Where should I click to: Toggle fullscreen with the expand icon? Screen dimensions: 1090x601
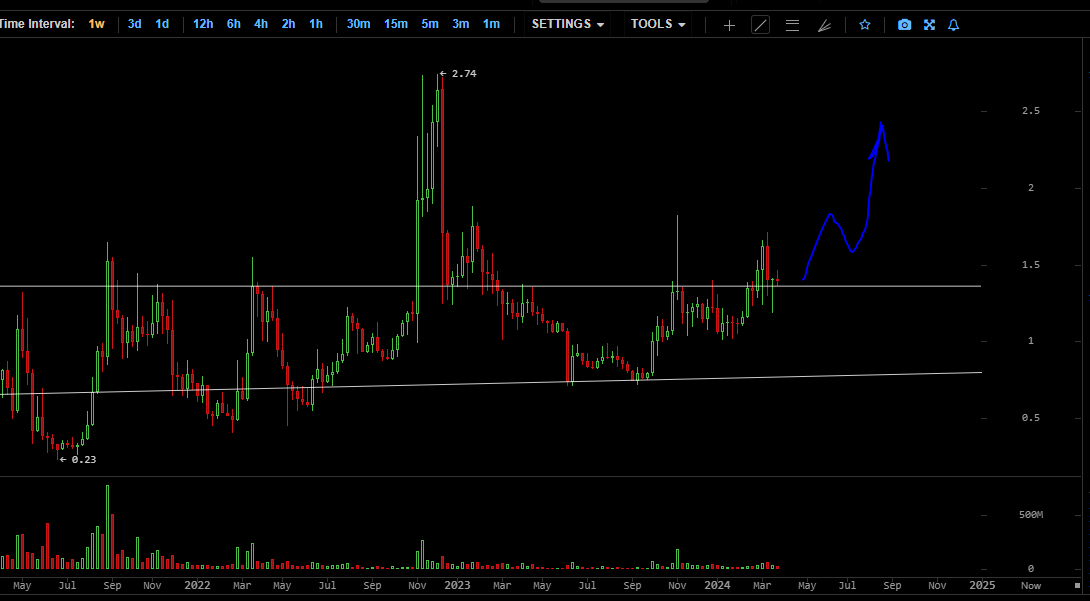[929, 24]
